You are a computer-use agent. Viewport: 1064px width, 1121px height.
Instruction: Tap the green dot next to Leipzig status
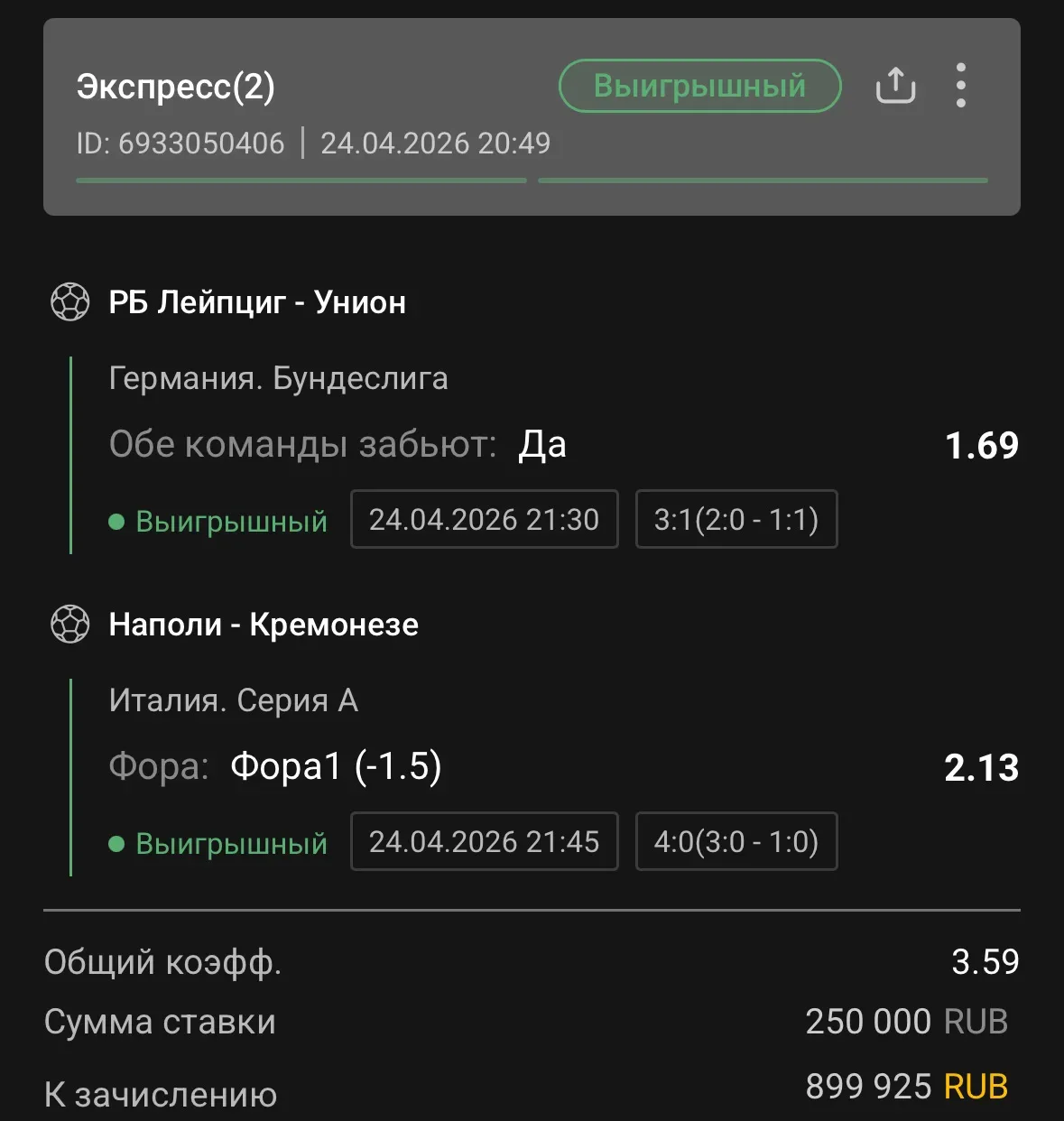tap(116, 522)
